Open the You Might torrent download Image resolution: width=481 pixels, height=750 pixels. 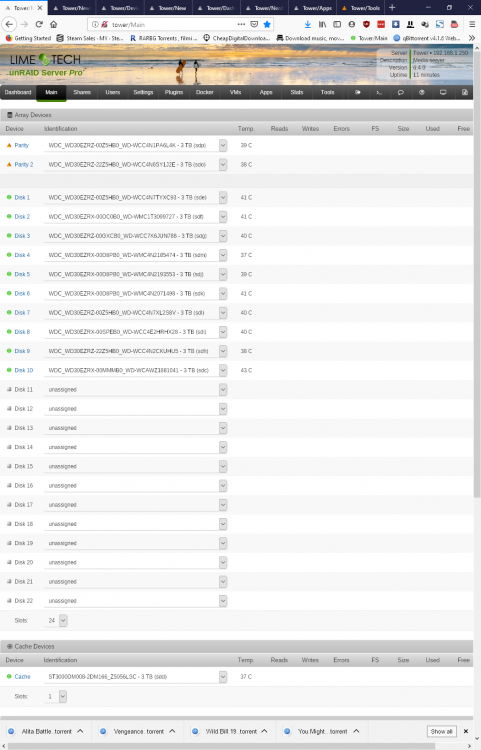tap(318, 731)
